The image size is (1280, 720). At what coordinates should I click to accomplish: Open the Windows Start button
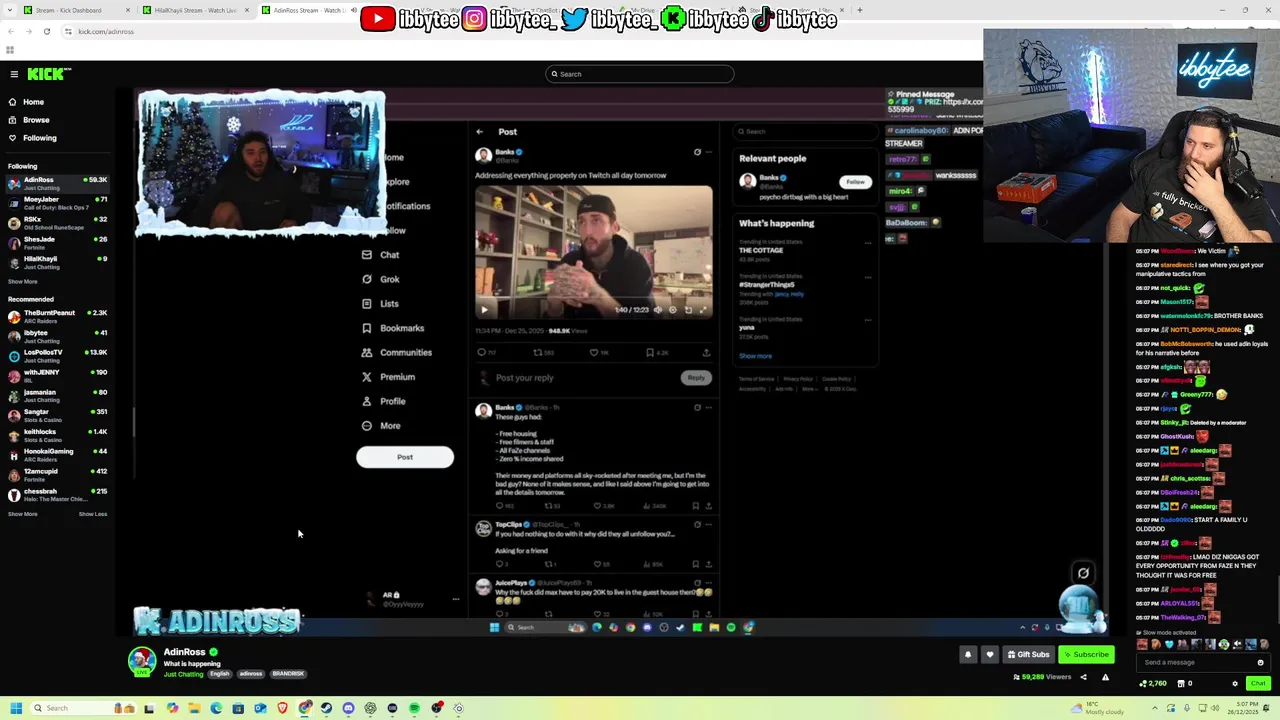15,708
